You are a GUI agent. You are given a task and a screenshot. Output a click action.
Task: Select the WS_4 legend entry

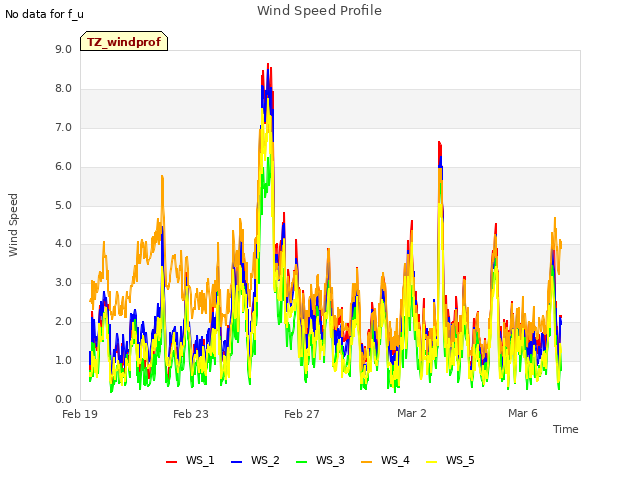click(385, 460)
